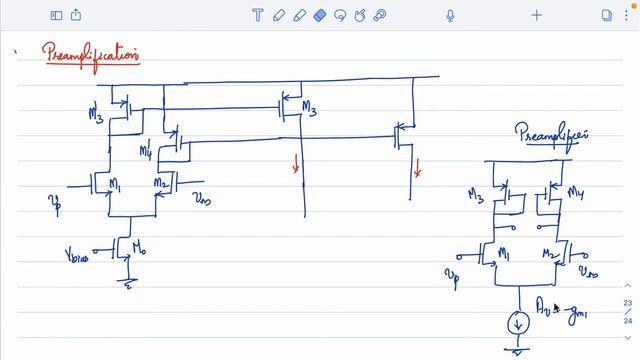Select the Lasso selection tool
This screenshot has height=360, width=640.
340,16
